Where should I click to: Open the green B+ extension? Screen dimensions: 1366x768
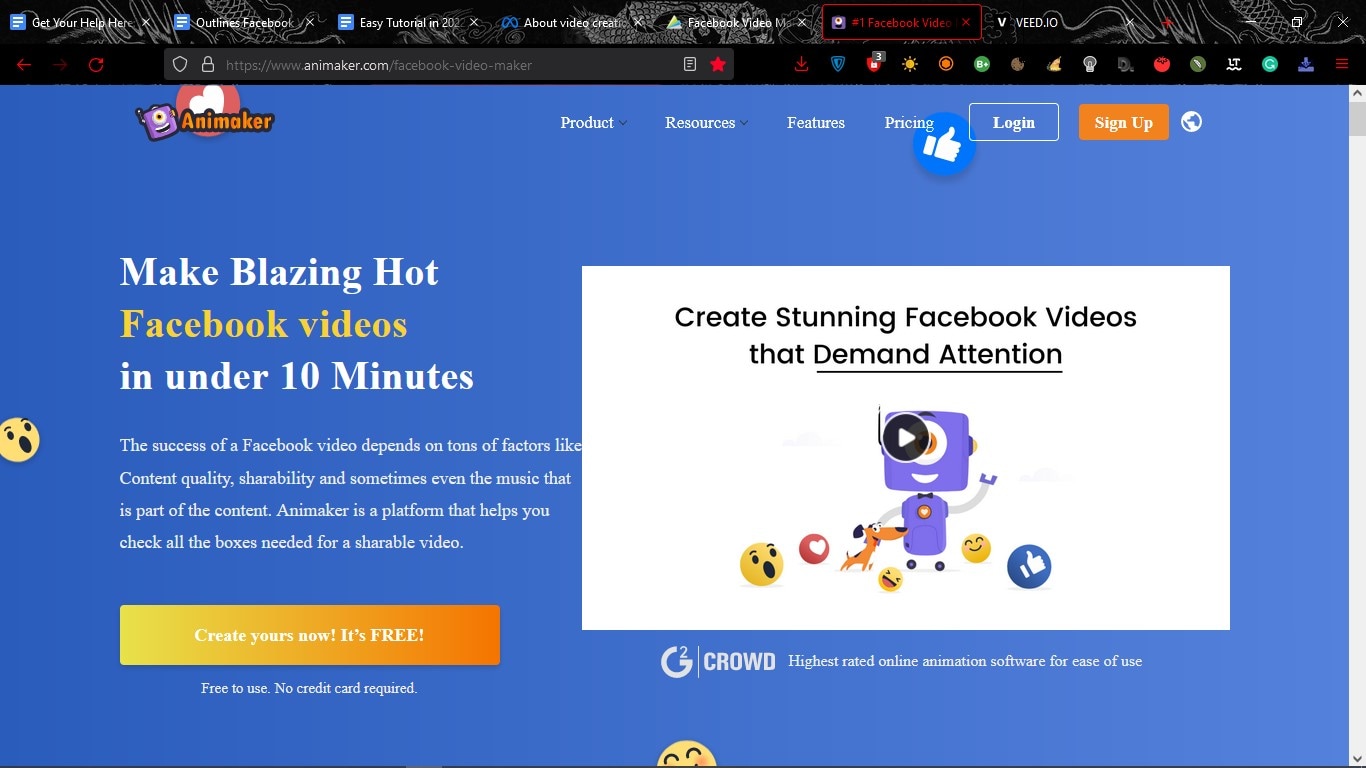tap(982, 65)
